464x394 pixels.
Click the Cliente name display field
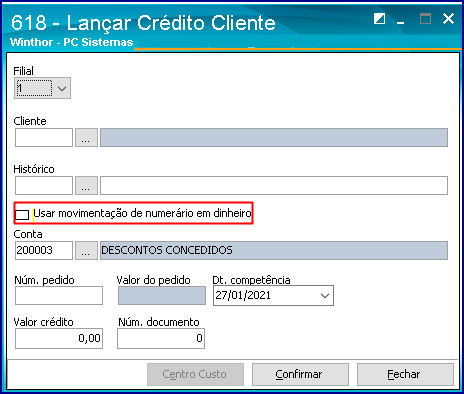[274, 138]
